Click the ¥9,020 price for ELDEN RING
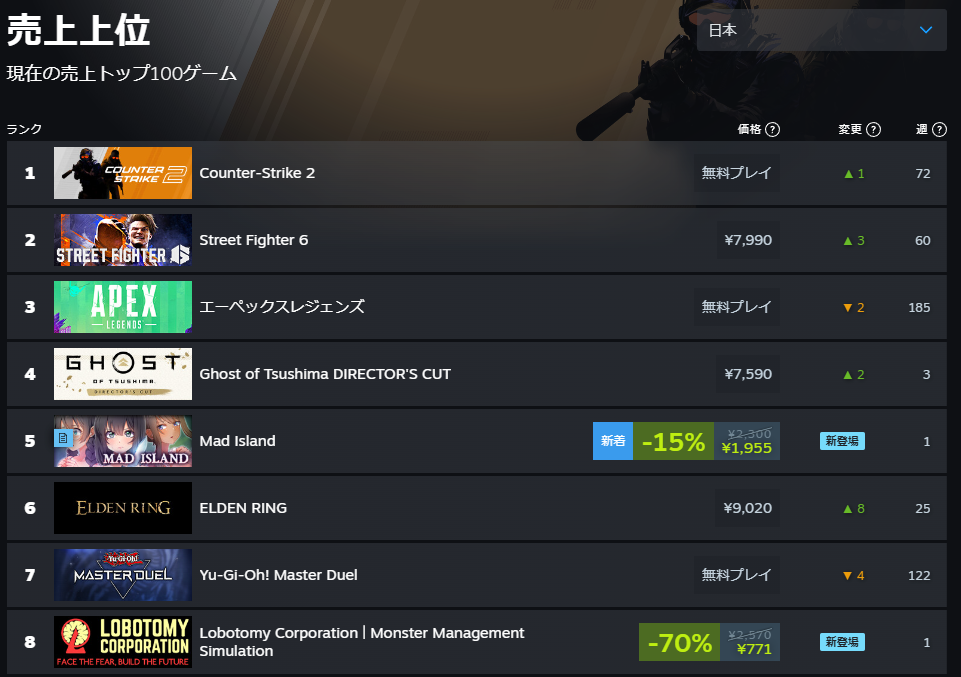The width and height of the screenshot is (961, 677). (x=748, y=508)
